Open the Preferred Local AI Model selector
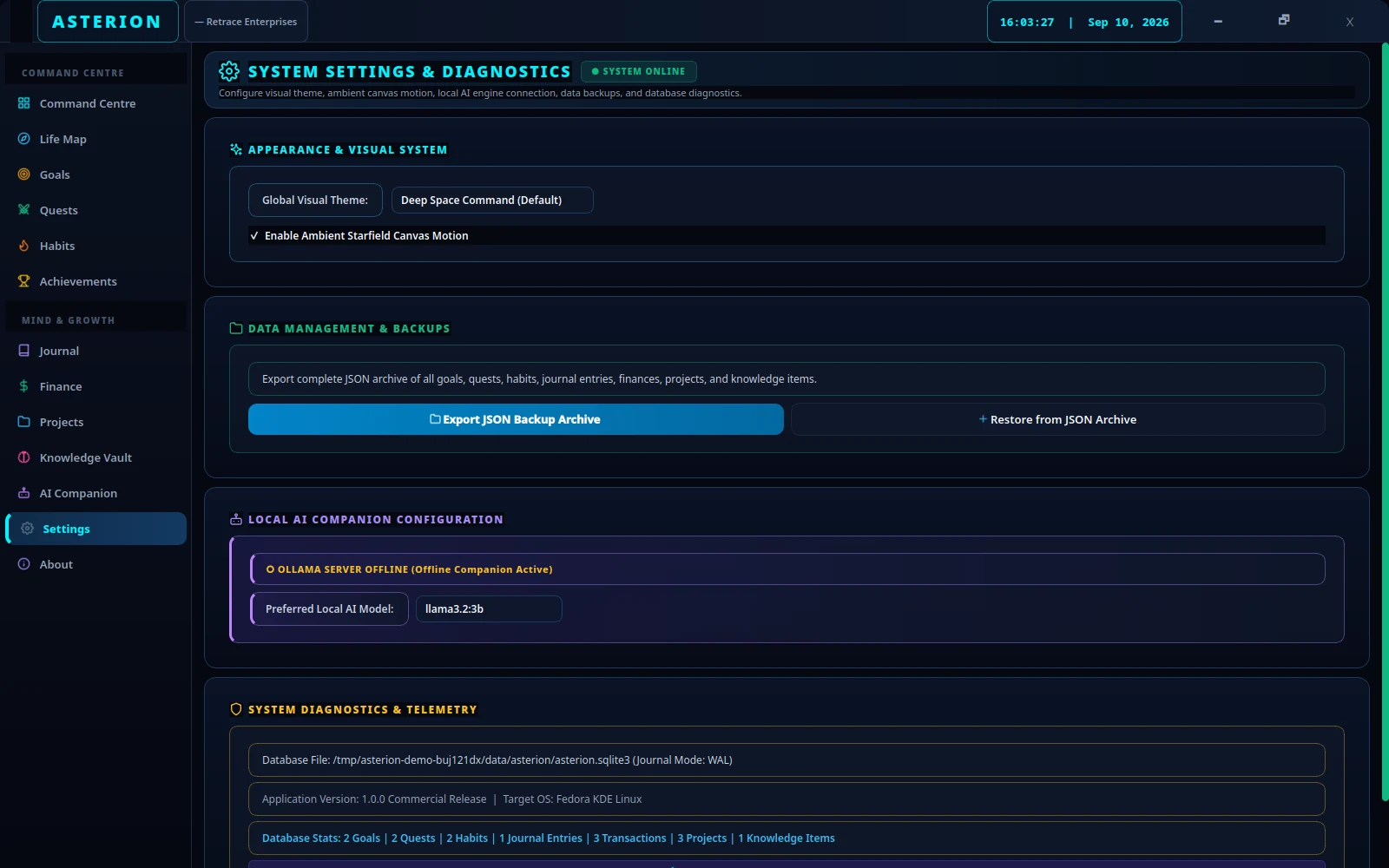1389x868 pixels. (x=489, y=609)
